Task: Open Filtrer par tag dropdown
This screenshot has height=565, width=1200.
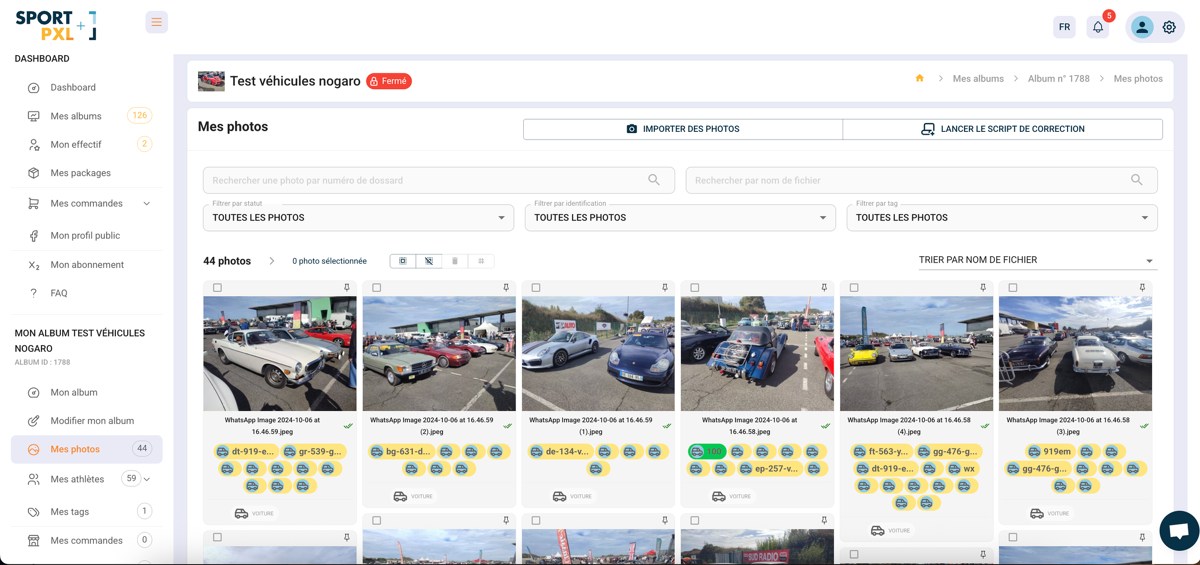Action: (x=1002, y=217)
